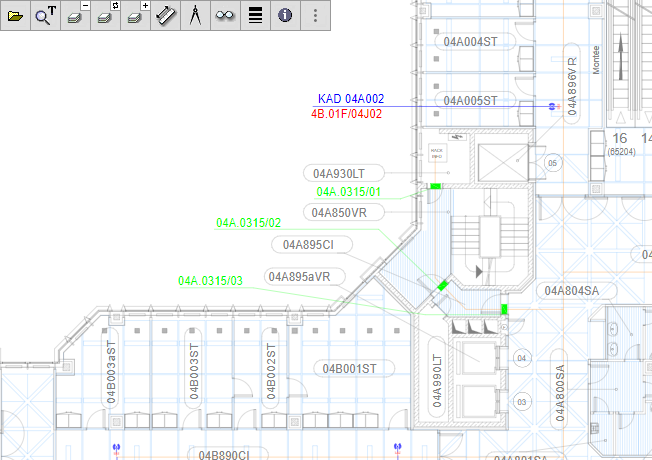Click the glasses view icon

[225, 16]
